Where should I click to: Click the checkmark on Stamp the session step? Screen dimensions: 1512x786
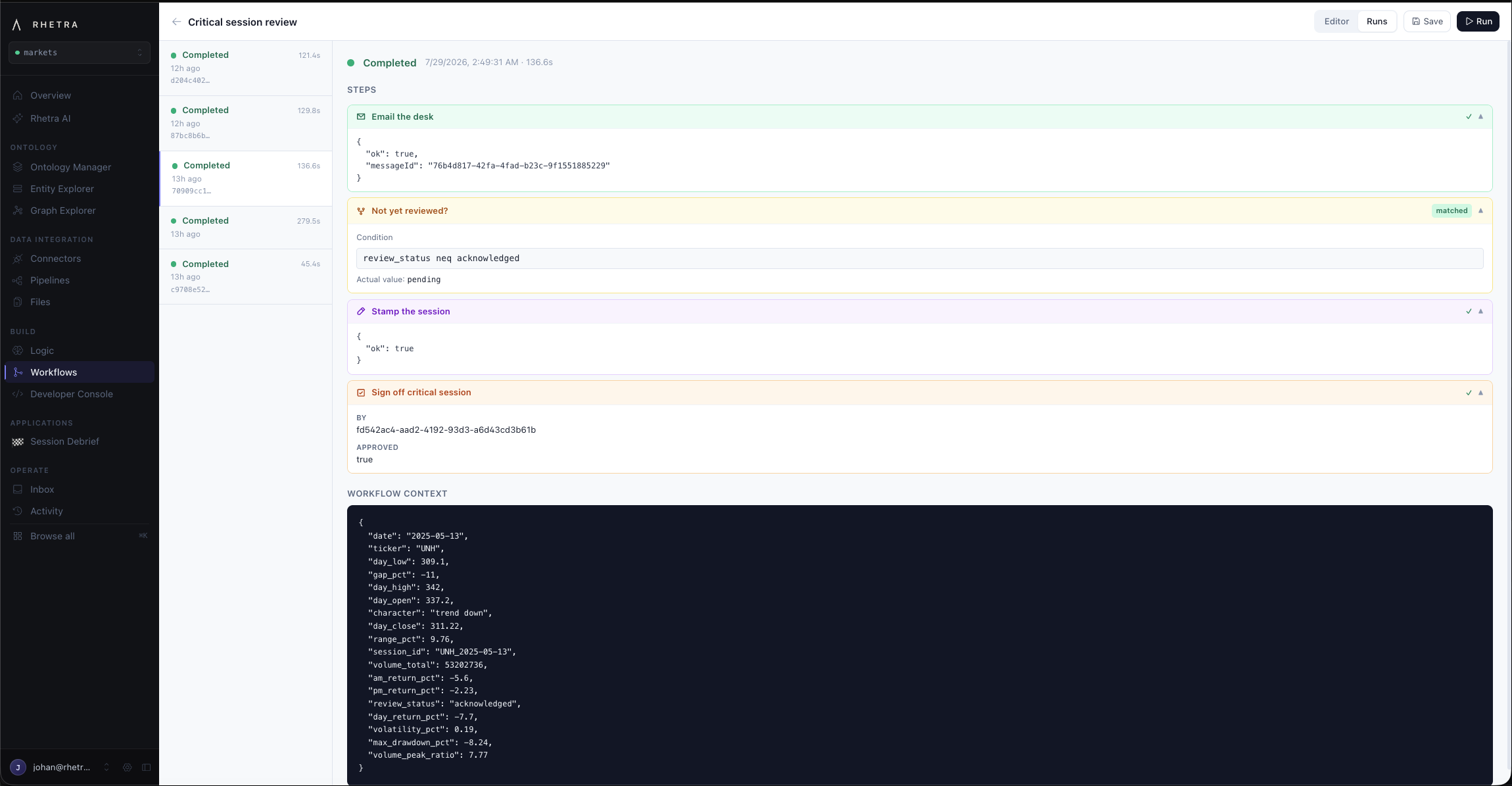tap(1469, 312)
